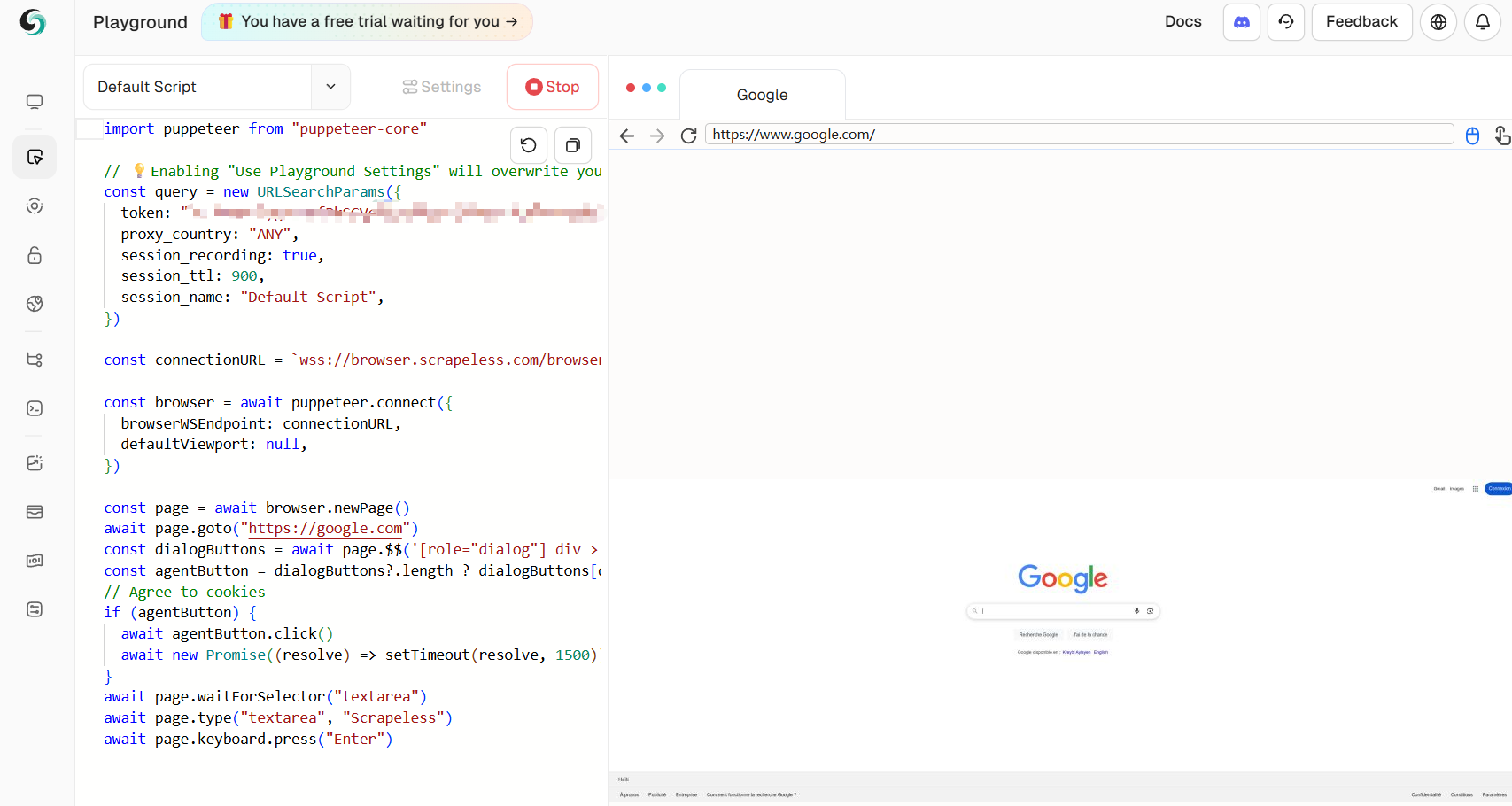The image size is (1512, 806).
Task: Toggle the touch pointer control icon
Action: (1501, 136)
